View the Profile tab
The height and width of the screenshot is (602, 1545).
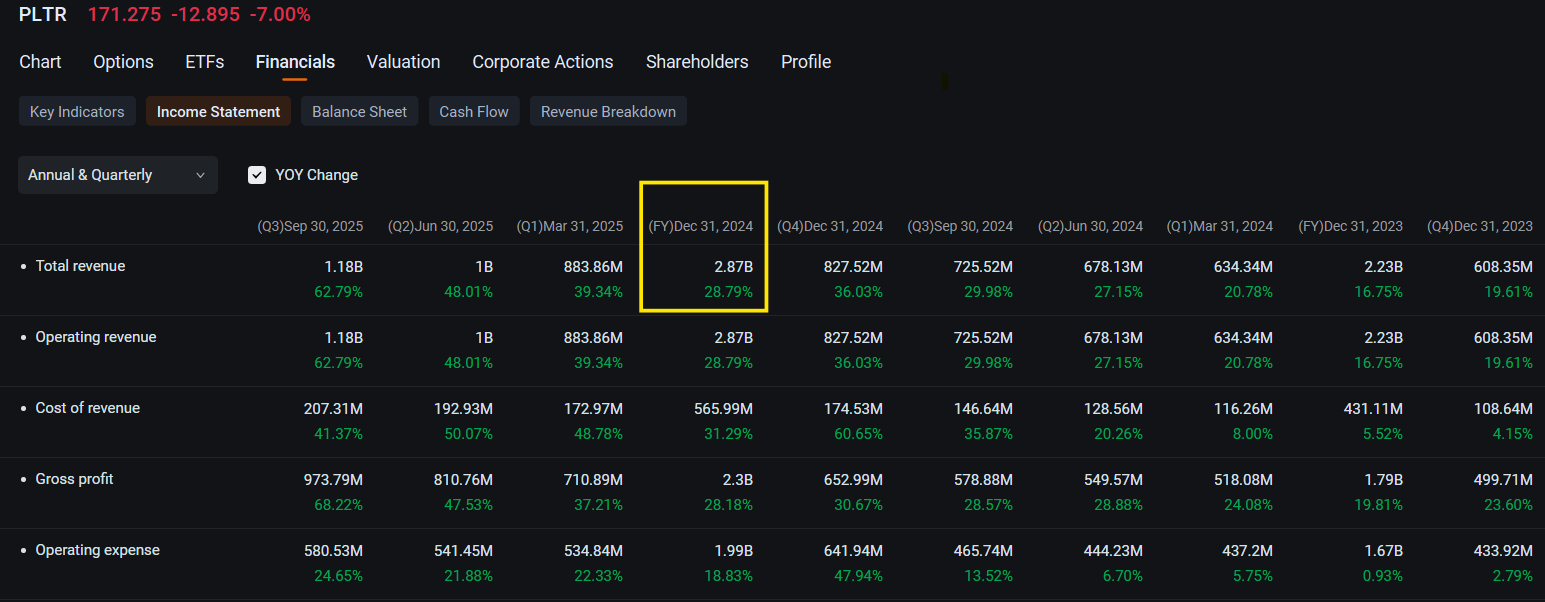(x=806, y=62)
